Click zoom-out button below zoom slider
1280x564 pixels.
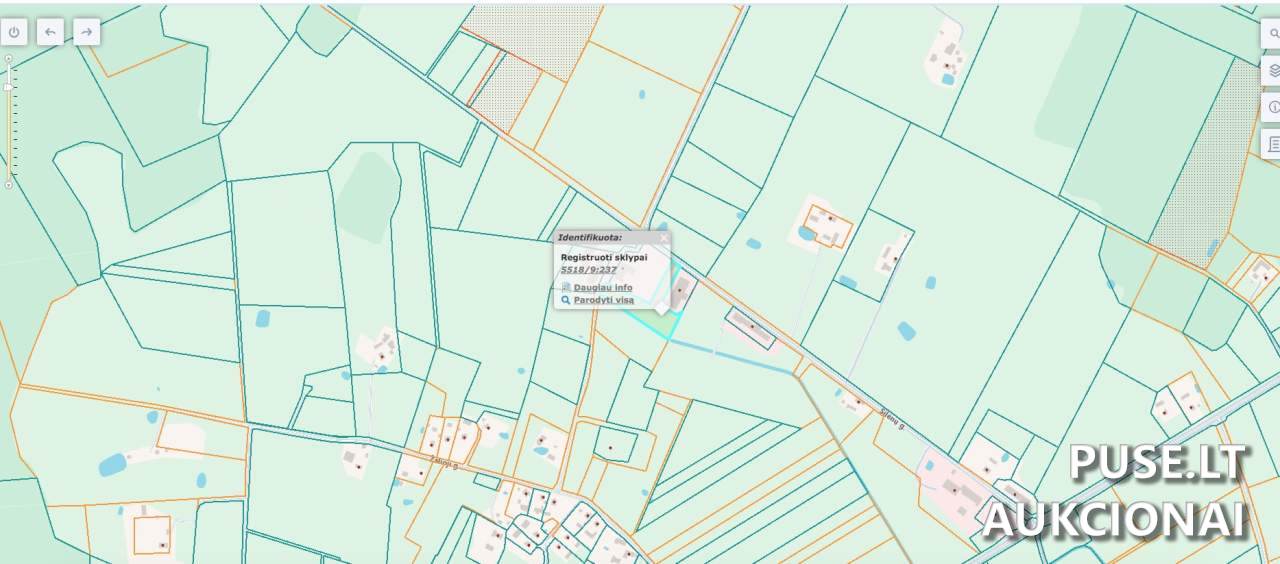[9, 185]
